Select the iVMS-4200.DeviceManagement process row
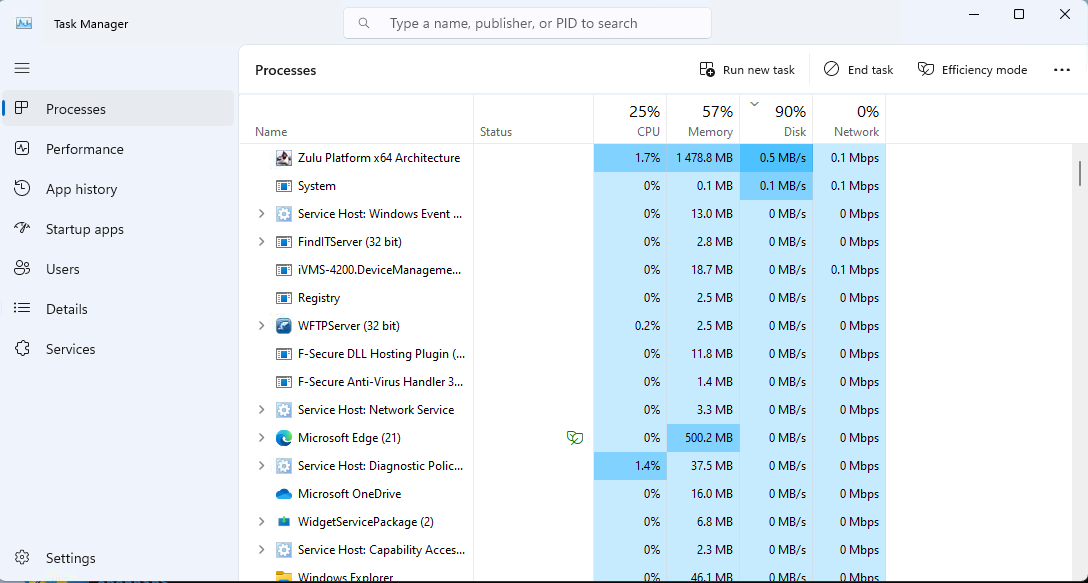This screenshot has width=1088, height=583. pos(563,269)
